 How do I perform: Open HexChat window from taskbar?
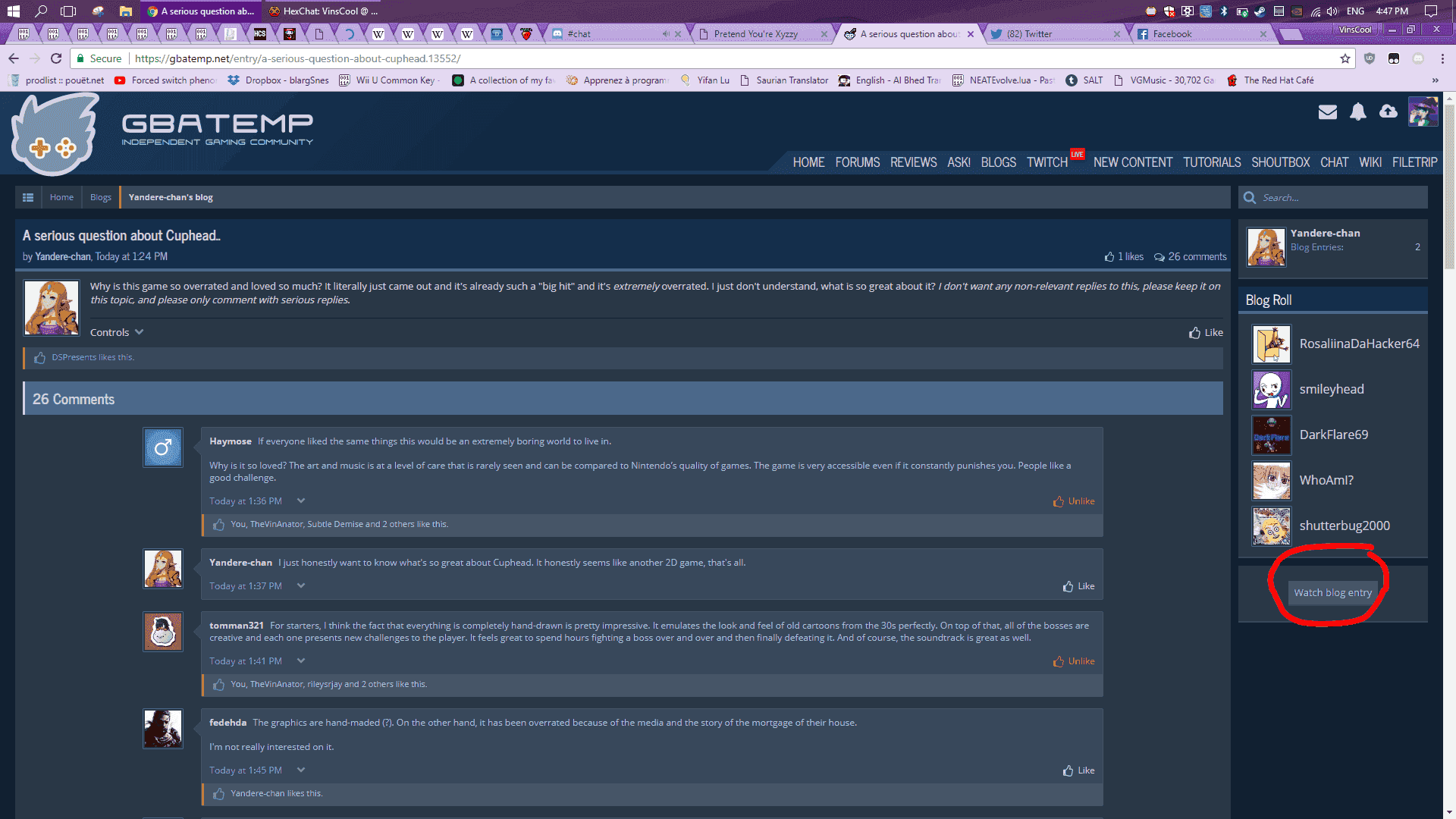pyautogui.click(x=323, y=11)
